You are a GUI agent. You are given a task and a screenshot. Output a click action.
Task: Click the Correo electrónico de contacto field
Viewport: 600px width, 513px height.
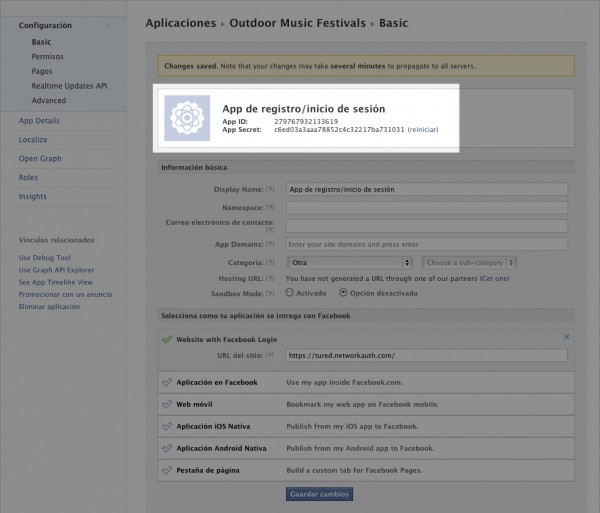[x=427, y=226]
